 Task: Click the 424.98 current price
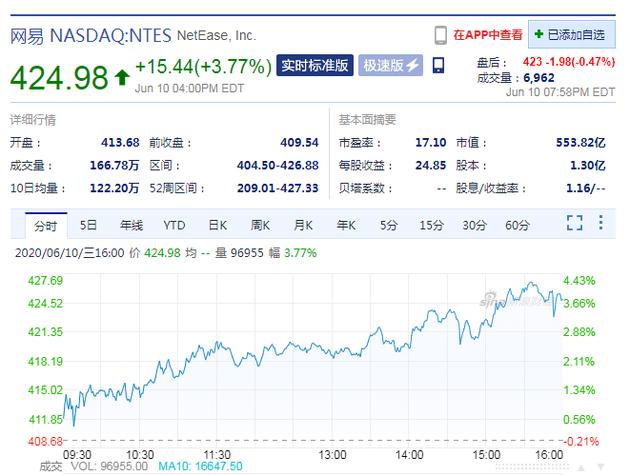pyautogui.click(x=59, y=78)
